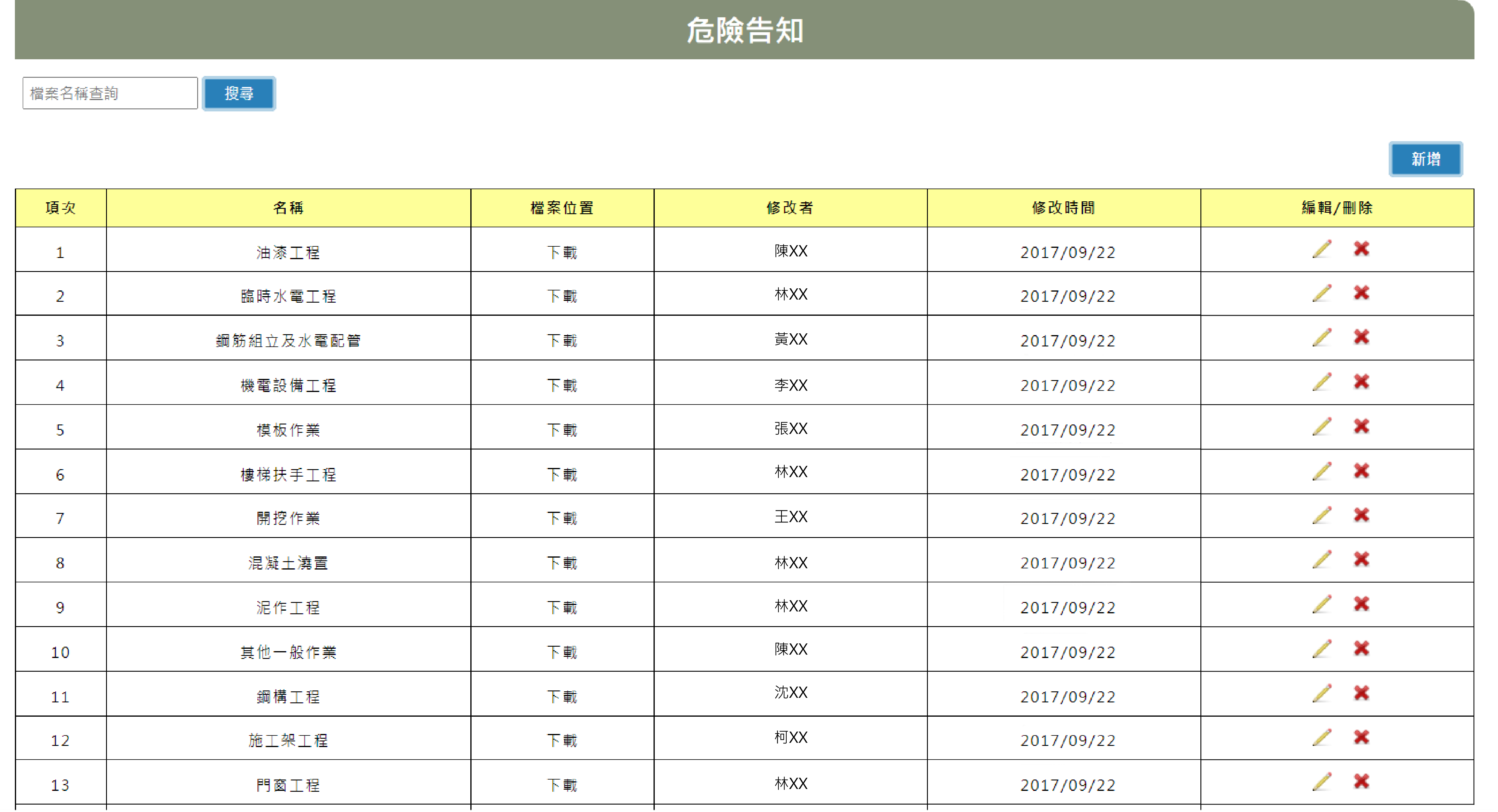1498x812 pixels.
Task: Delete the 機電設備工程 row red X
Action: click(1361, 382)
